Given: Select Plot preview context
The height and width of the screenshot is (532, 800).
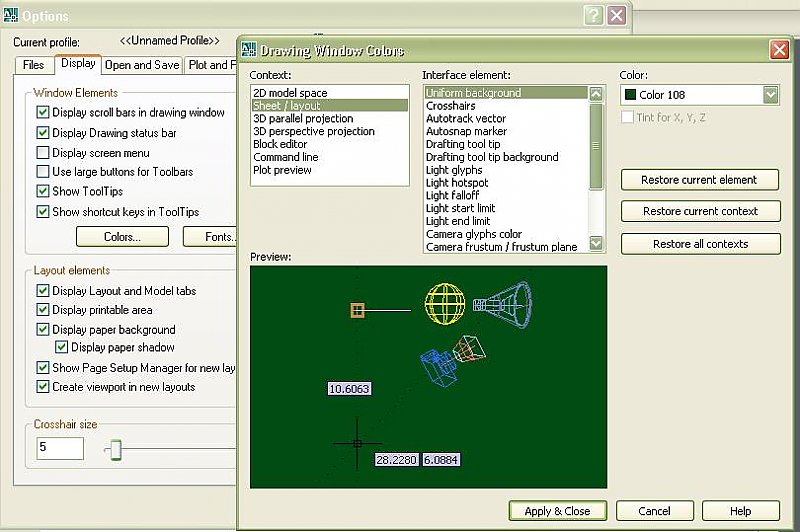Looking at the screenshot, I should click(x=330, y=170).
